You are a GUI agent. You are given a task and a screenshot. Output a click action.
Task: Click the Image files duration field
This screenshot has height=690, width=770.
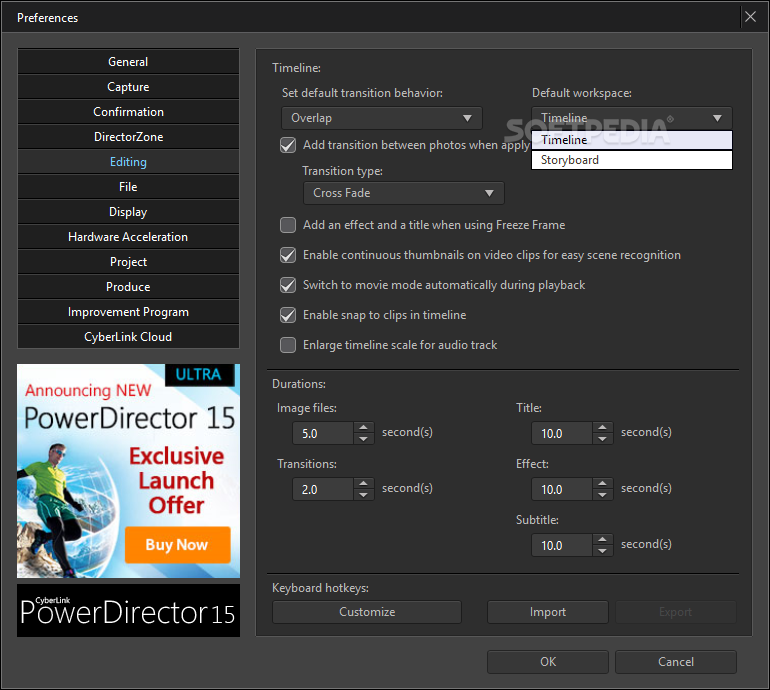click(x=322, y=433)
